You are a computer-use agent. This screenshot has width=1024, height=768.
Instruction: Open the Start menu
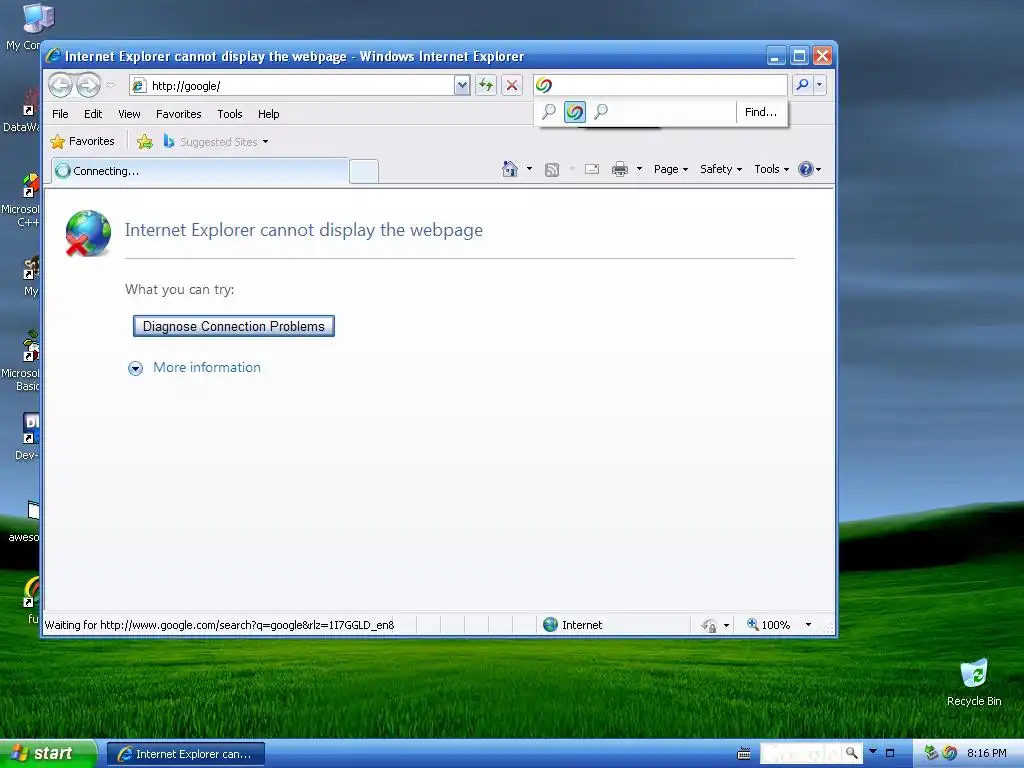(x=47, y=754)
